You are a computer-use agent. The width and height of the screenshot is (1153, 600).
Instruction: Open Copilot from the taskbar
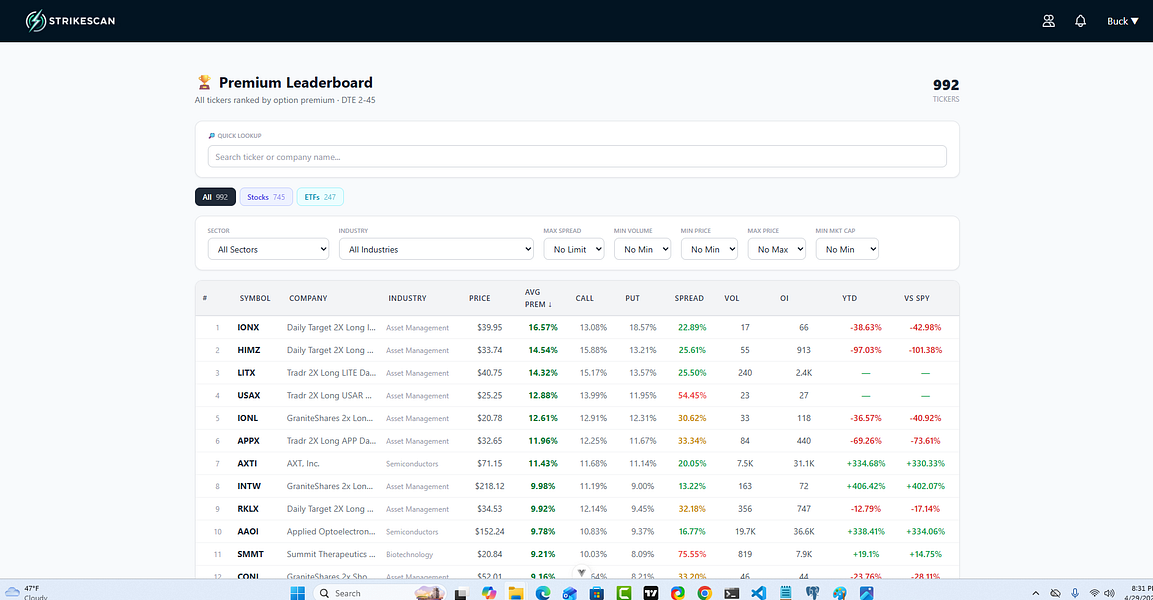coord(489,593)
